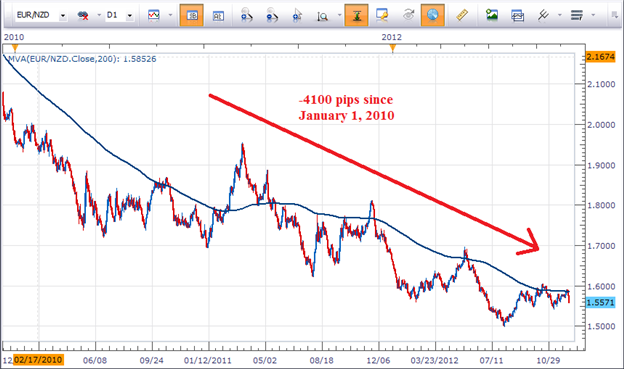Screen dimensions: 624x369
Task: Select the pitchfork drawing lines tool
Action: pyautogui.click(x=543, y=16)
